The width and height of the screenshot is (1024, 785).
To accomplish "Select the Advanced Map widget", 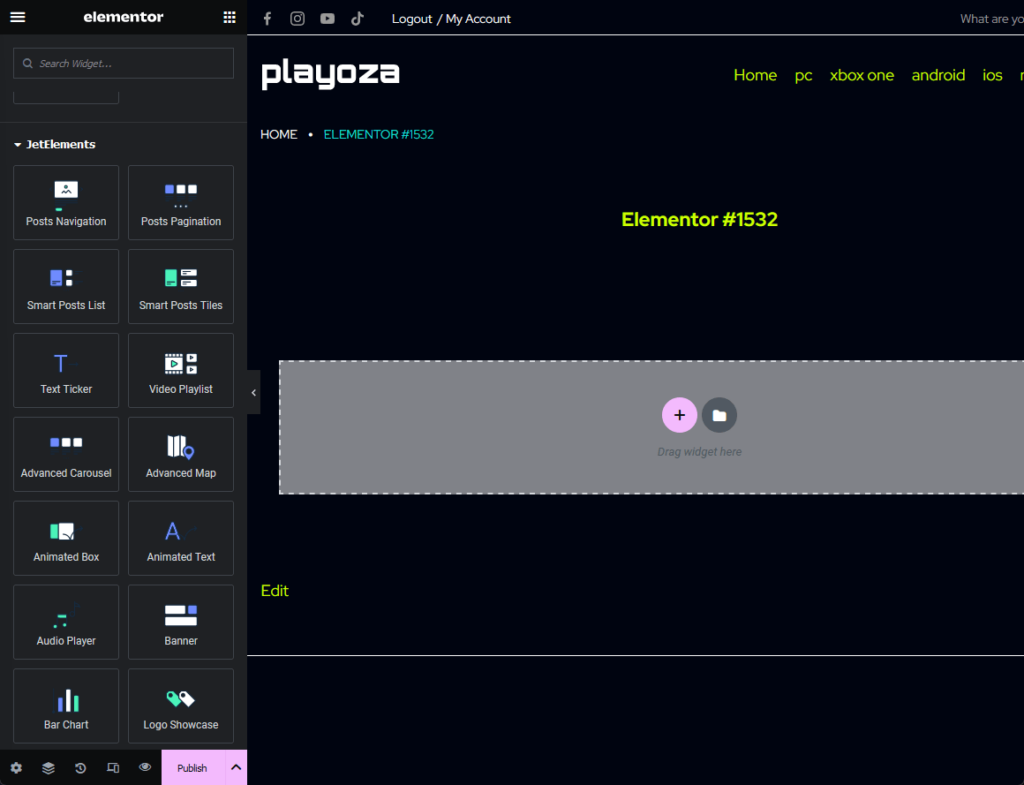I will pos(181,454).
